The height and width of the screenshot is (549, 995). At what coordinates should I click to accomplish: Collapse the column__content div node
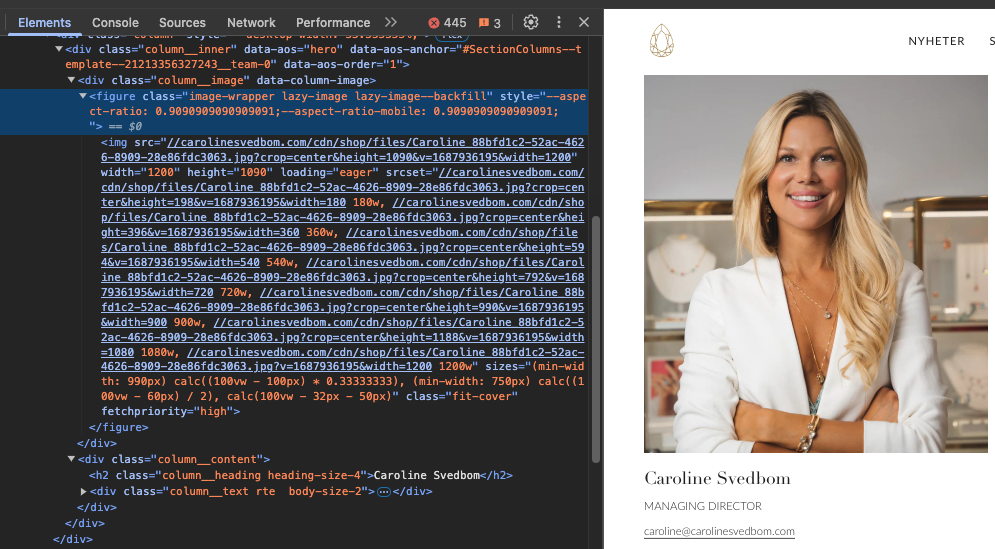point(71,459)
